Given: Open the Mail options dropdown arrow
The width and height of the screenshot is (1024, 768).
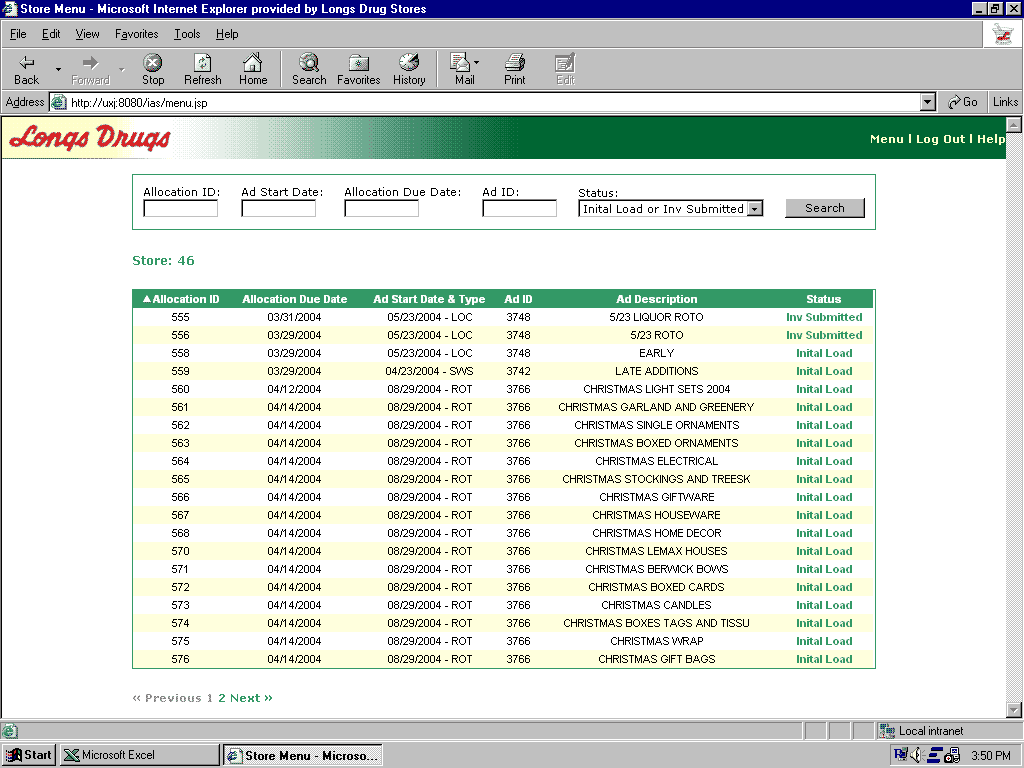Looking at the screenshot, I should point(476,63).
